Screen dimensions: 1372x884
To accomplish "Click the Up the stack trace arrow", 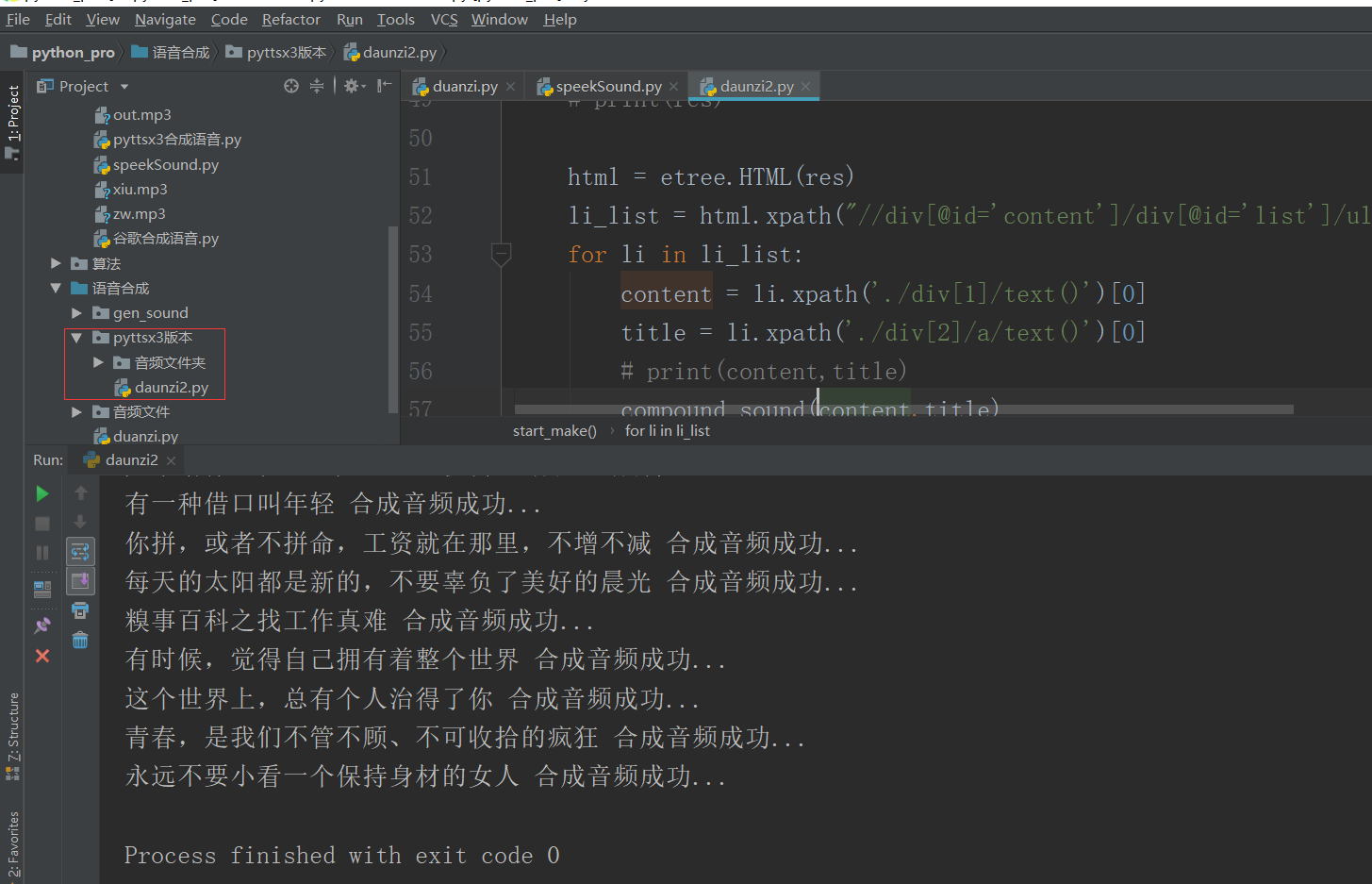I will coord(80,492).
